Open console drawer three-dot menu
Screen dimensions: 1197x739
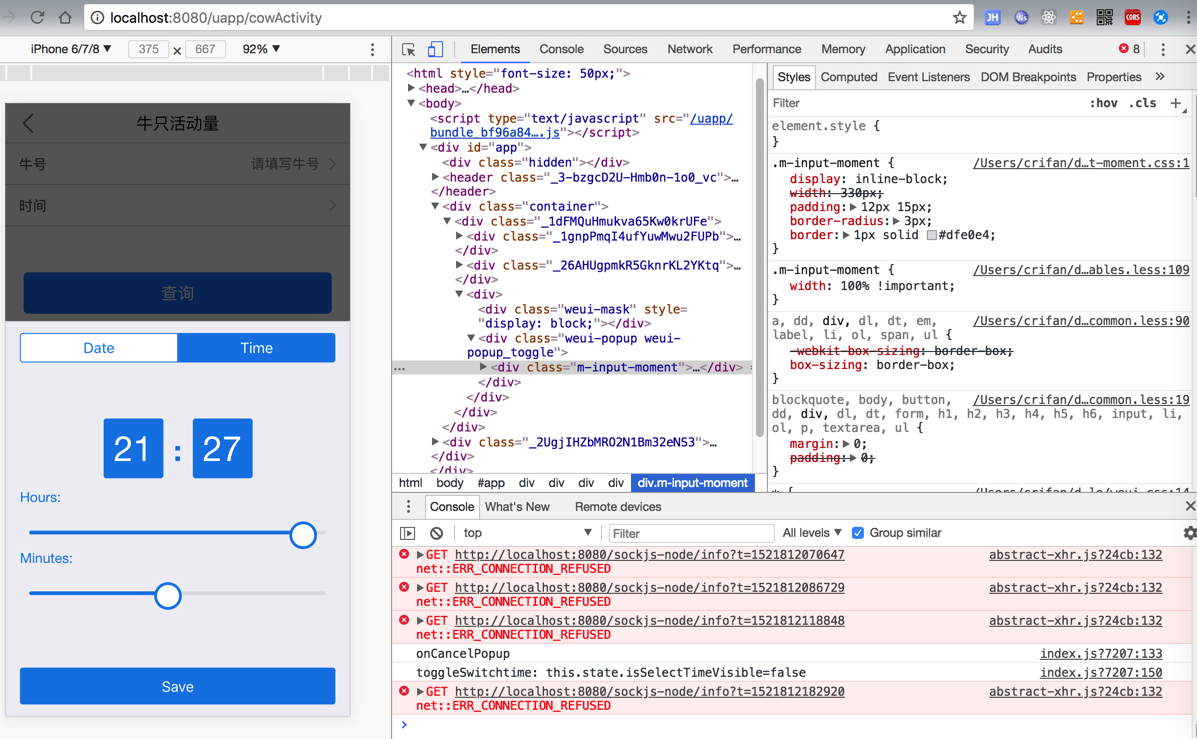[x=408, y=507]
